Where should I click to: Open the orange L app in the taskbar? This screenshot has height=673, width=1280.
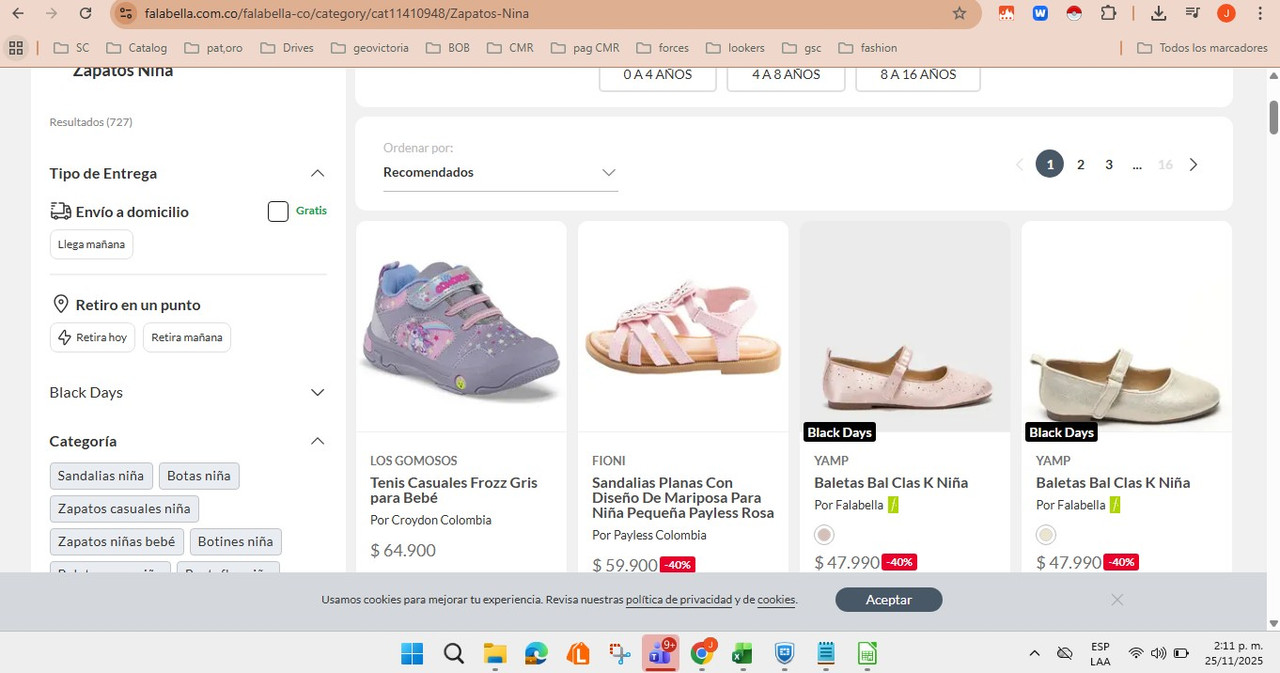pos(578,654)
